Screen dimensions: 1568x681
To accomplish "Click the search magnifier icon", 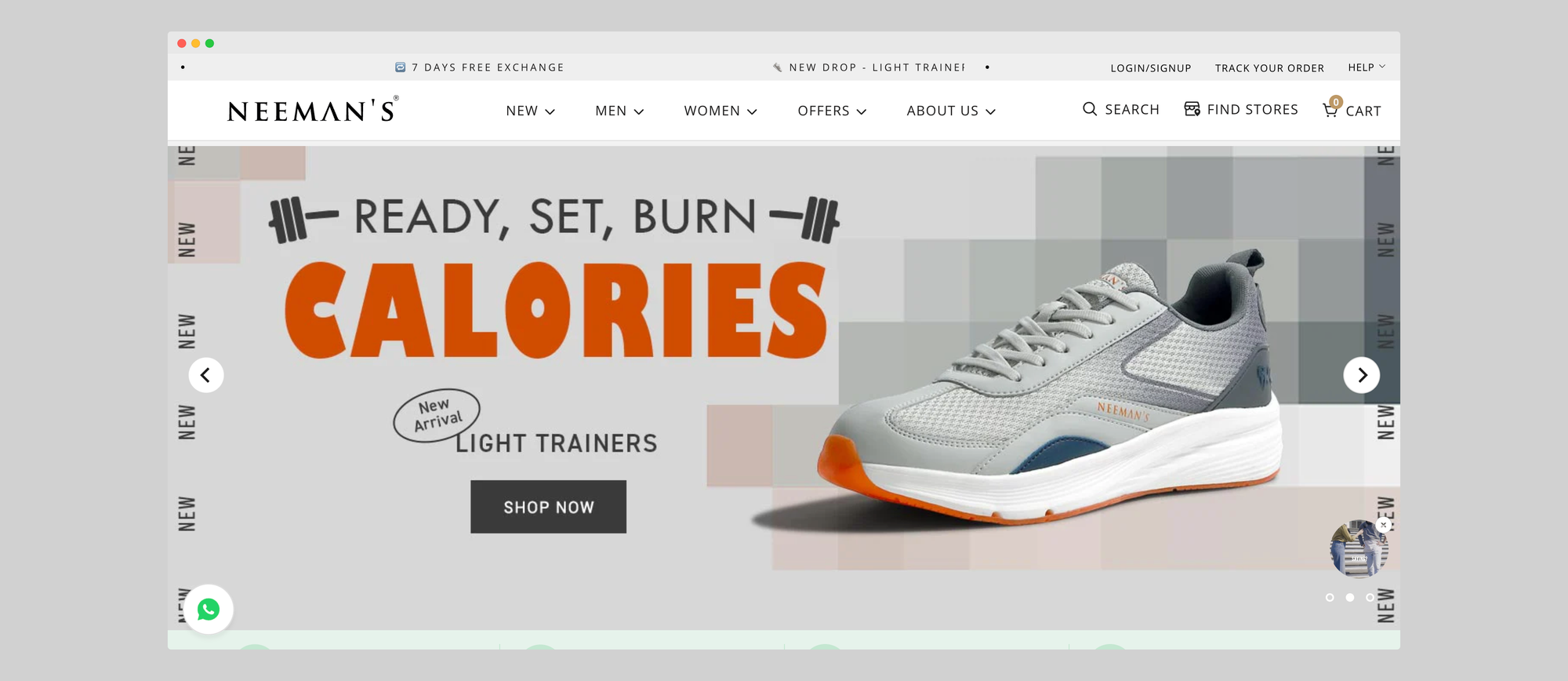I will click(x=1090, y=109).
